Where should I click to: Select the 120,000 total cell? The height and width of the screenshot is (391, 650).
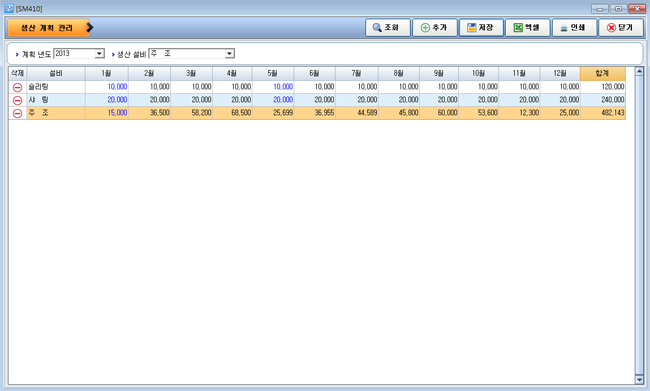click(603, 87)
